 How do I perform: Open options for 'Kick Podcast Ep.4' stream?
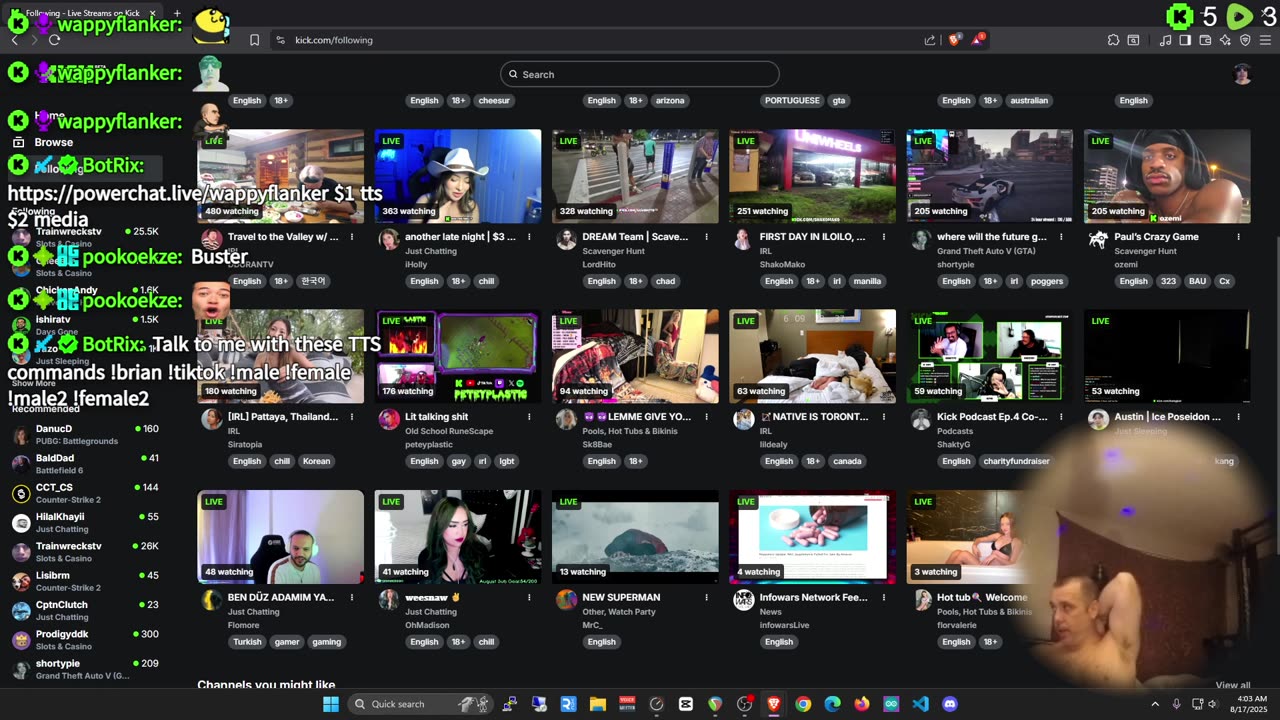click(1061, 417)
